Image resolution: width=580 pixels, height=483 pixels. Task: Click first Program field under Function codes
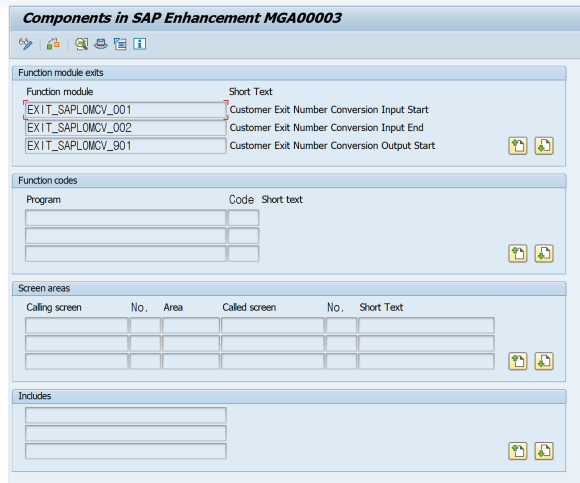(x=126, y=217)
